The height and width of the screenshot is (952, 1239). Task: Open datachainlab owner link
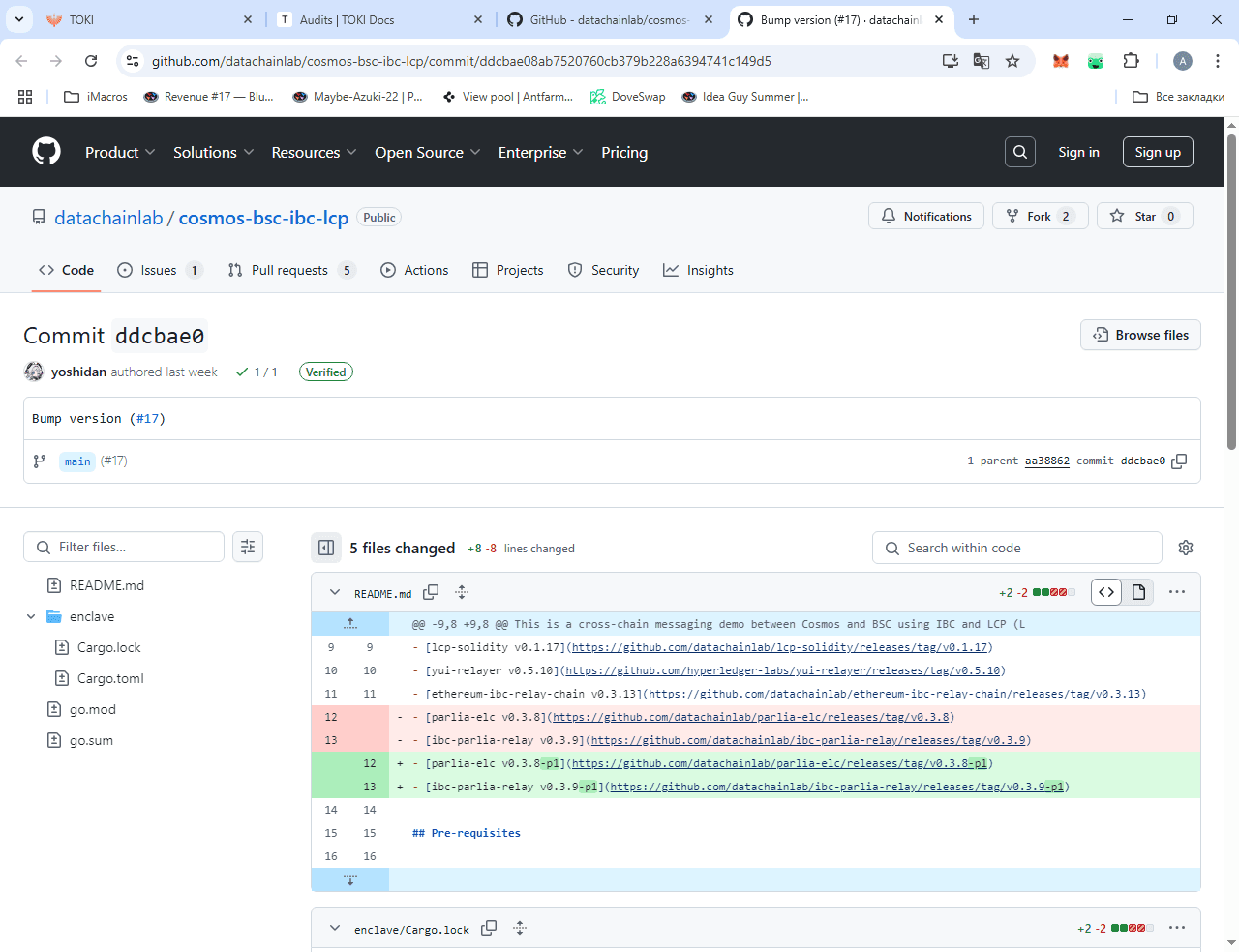pos(108,218)
